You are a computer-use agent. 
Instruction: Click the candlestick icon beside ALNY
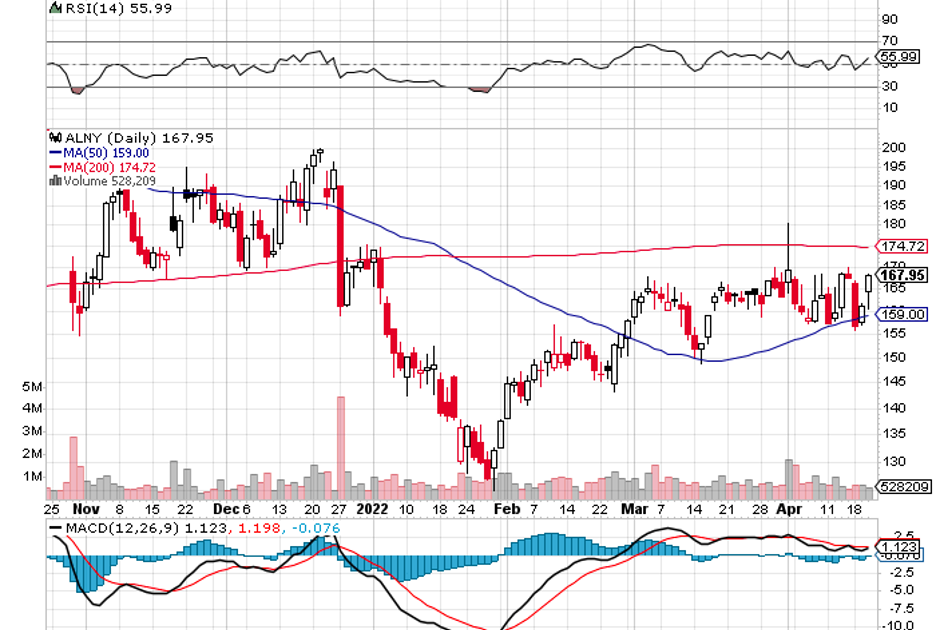pos(56,138)
